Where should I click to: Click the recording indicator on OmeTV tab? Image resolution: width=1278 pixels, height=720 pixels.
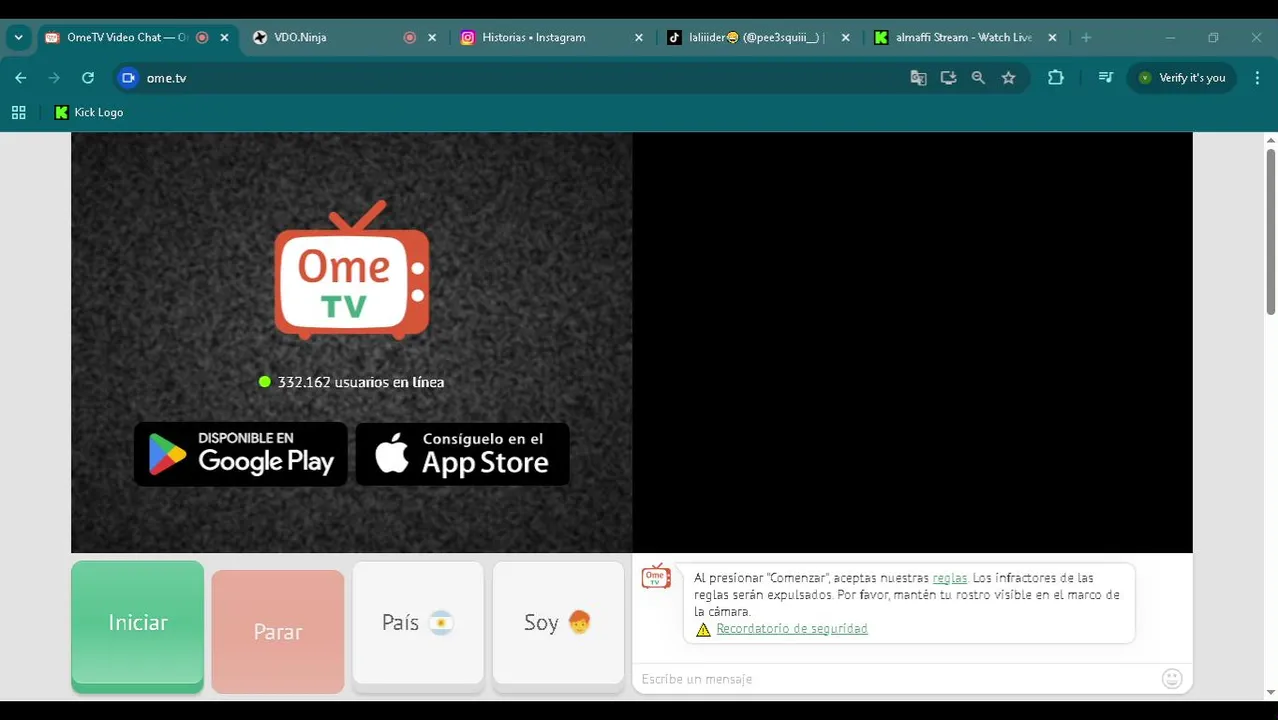[202, 37]
